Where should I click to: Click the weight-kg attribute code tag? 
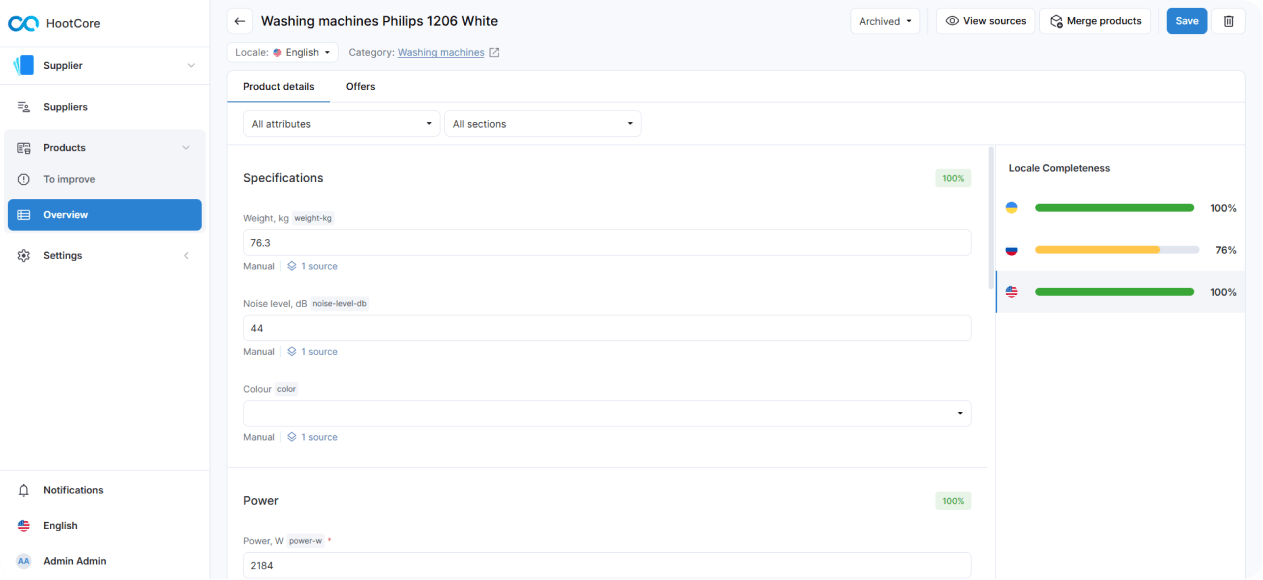click(313, 218)
